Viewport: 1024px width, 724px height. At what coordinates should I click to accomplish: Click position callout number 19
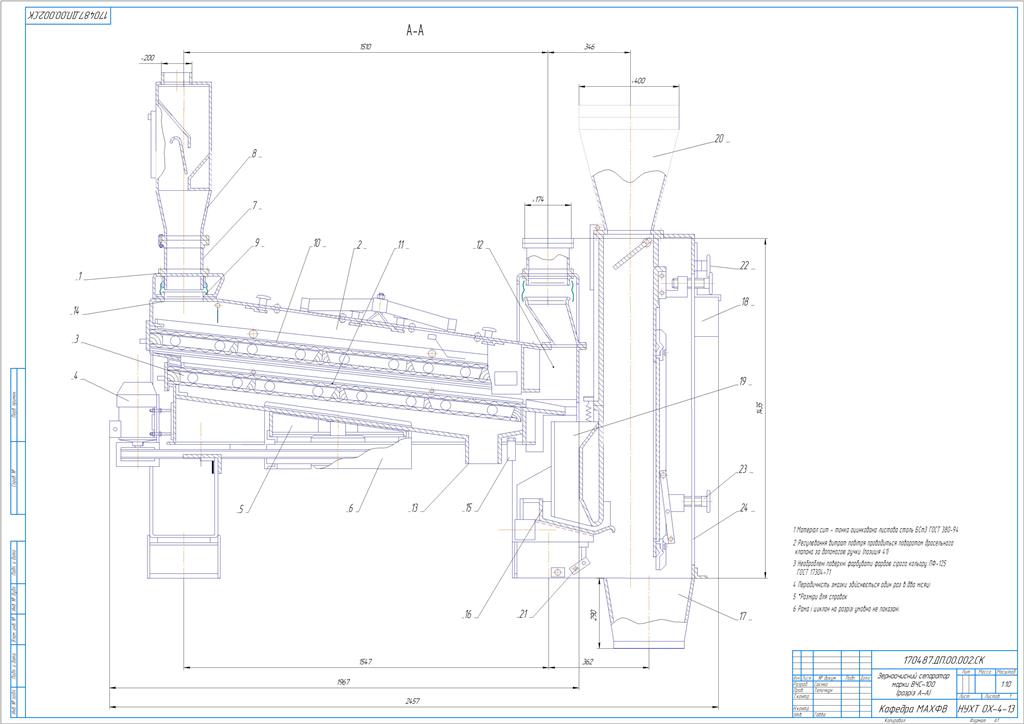click(743, 382)
